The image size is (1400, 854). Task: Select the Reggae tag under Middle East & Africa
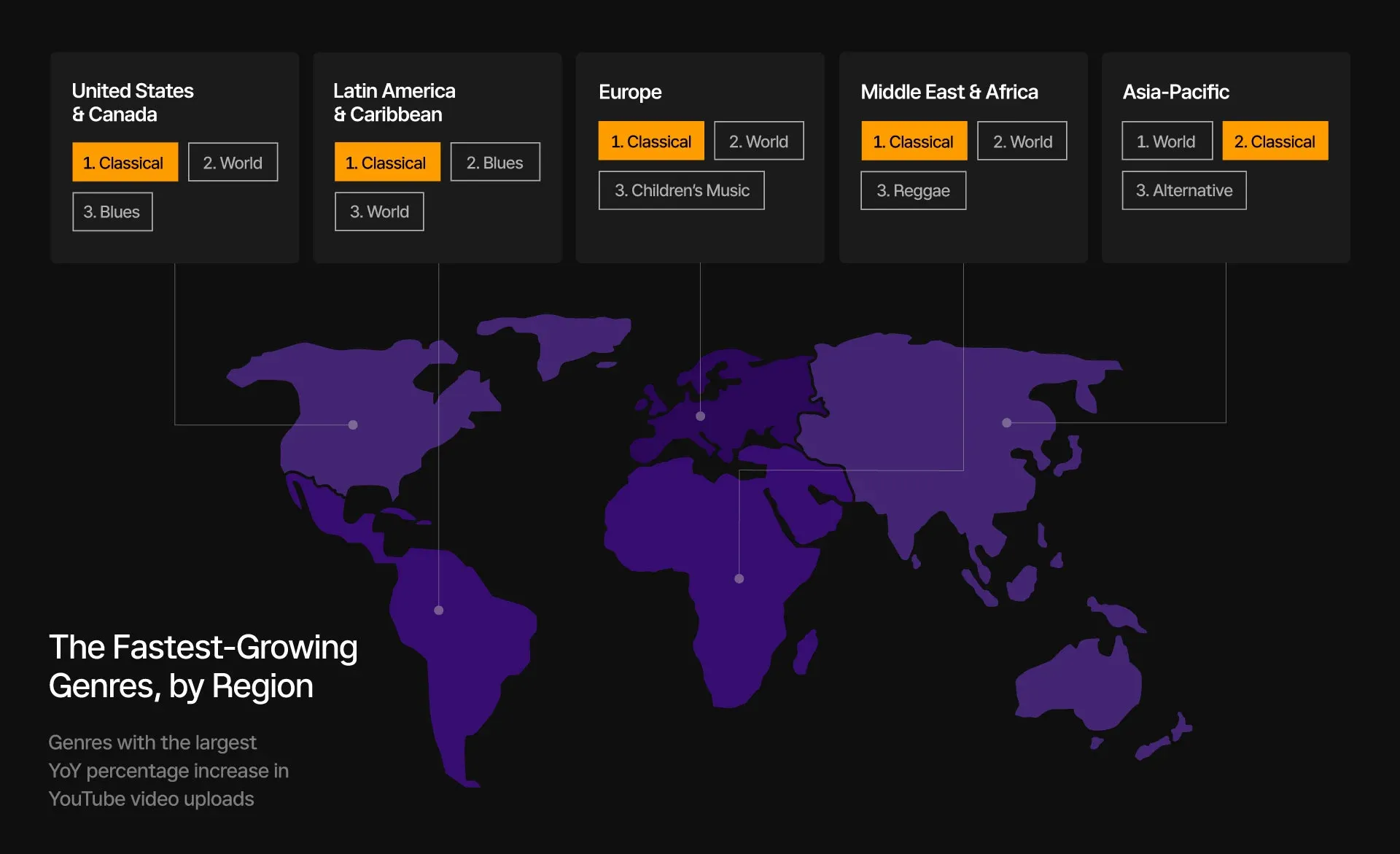tap(913, 190)
